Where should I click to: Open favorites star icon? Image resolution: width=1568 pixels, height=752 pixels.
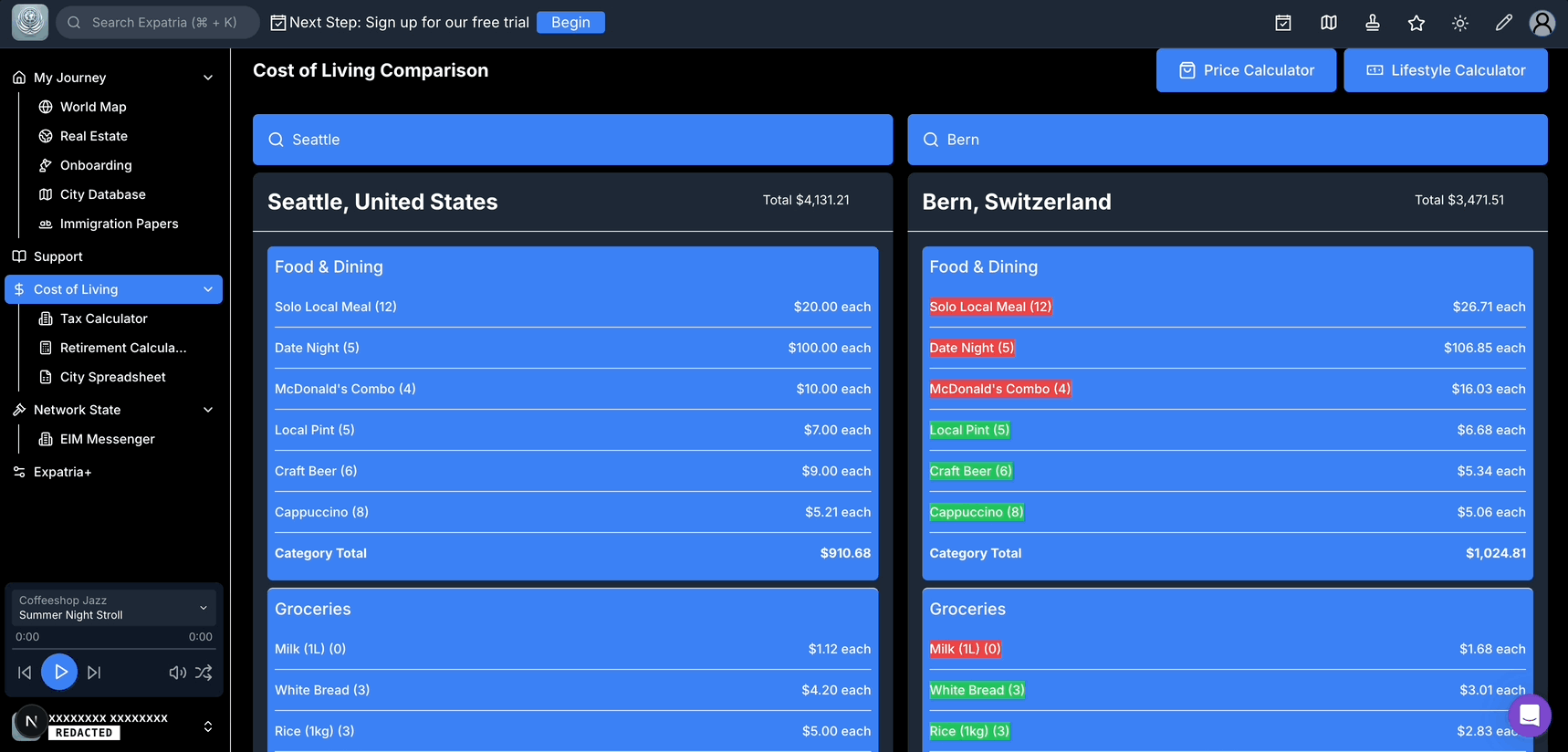click(1416, 23)
